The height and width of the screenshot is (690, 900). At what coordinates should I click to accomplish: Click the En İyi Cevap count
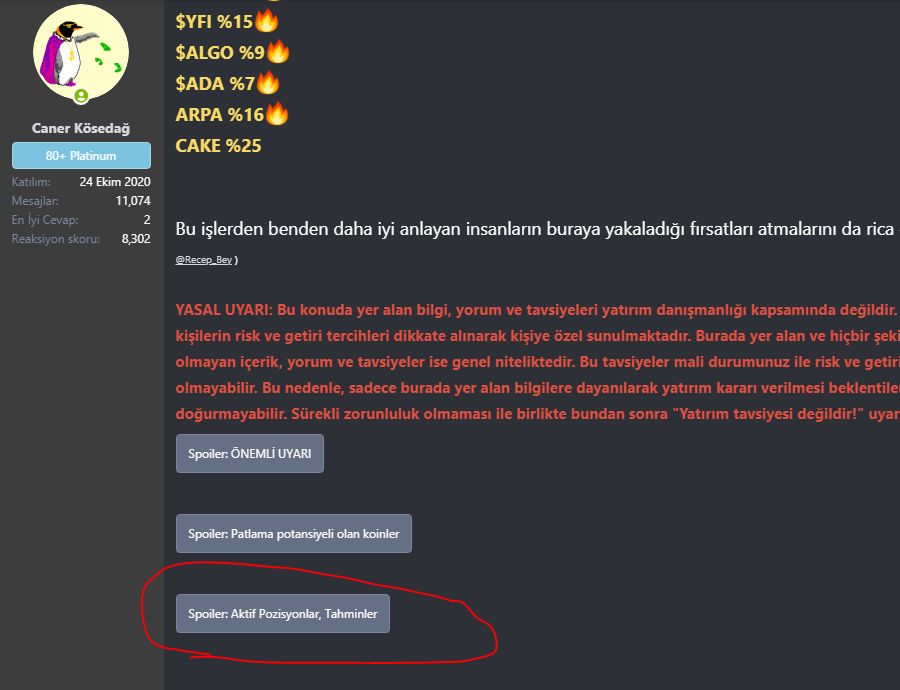point(147,220)
